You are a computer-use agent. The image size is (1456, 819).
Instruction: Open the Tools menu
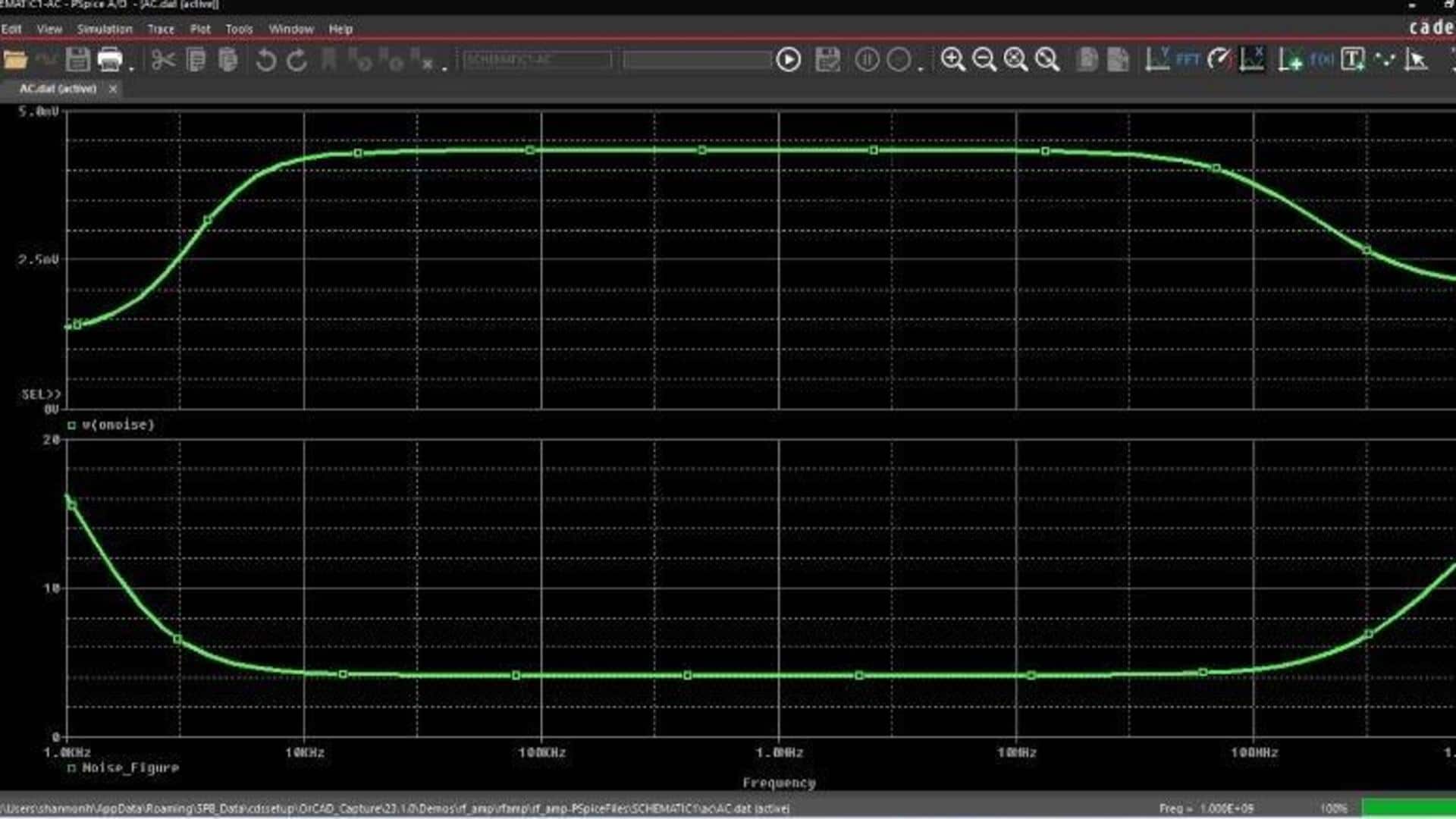[239, 29]
